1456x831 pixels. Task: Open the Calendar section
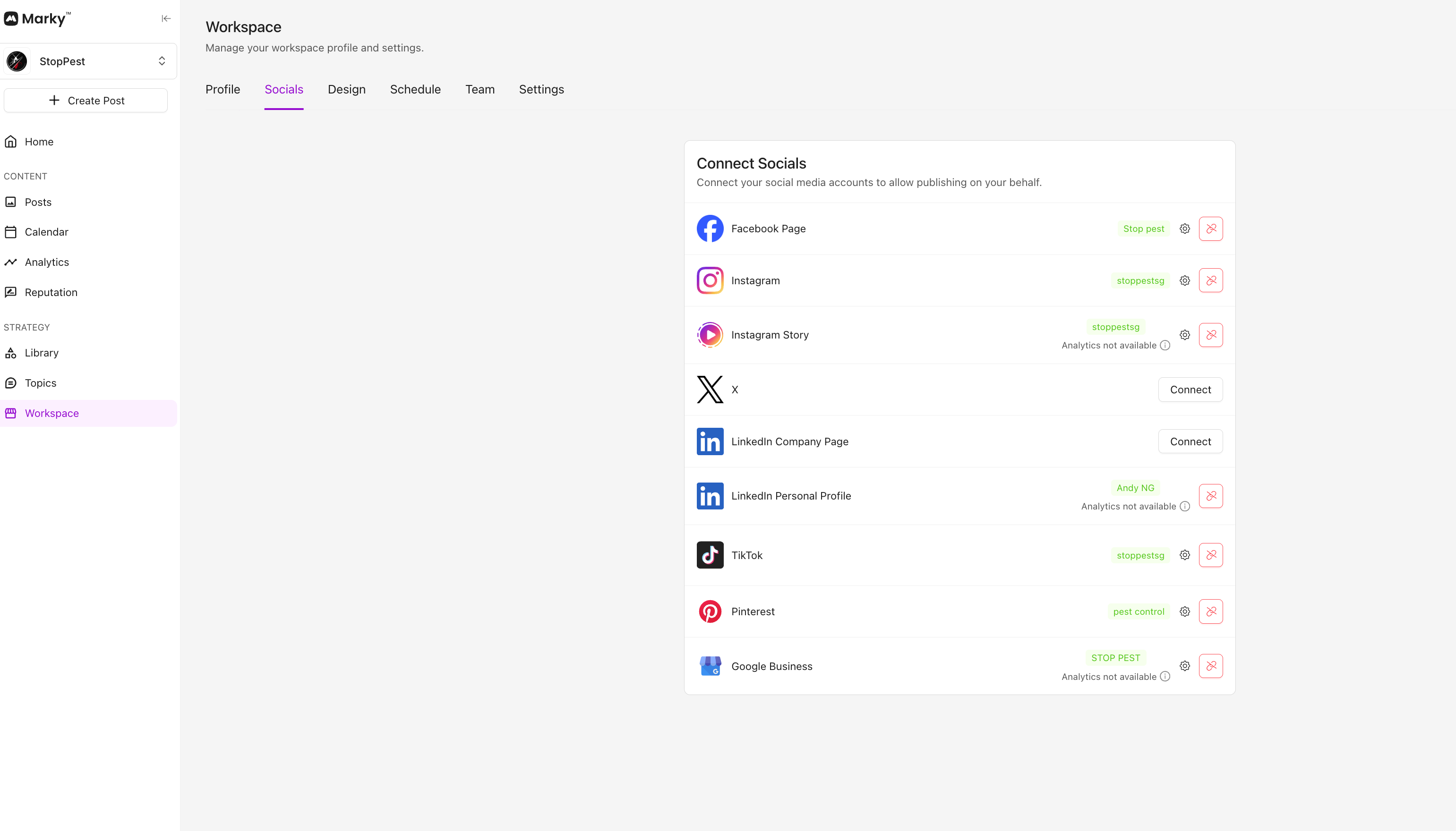[88, 232]
